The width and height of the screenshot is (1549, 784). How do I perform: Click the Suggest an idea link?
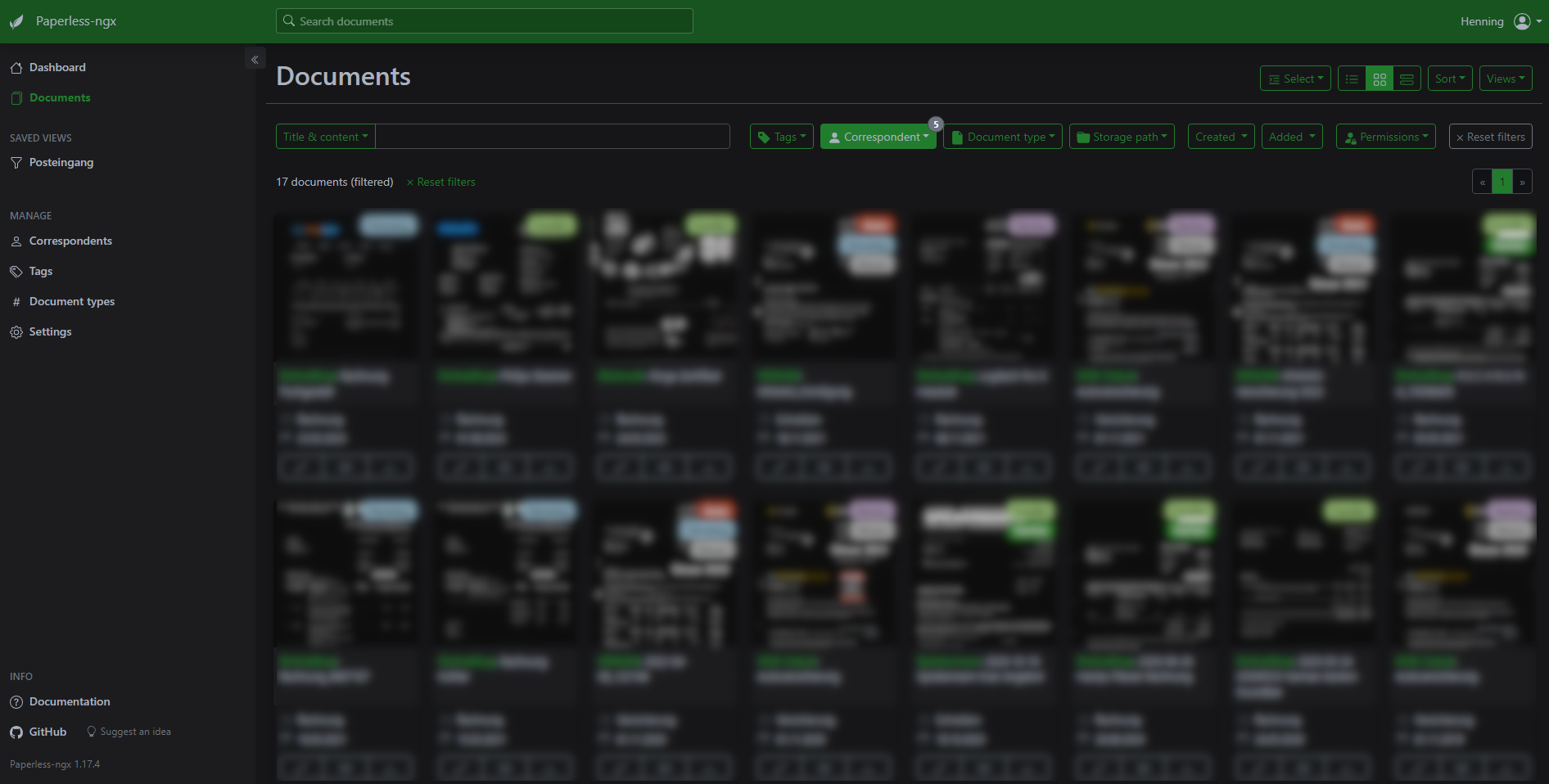tap(135, 732)
